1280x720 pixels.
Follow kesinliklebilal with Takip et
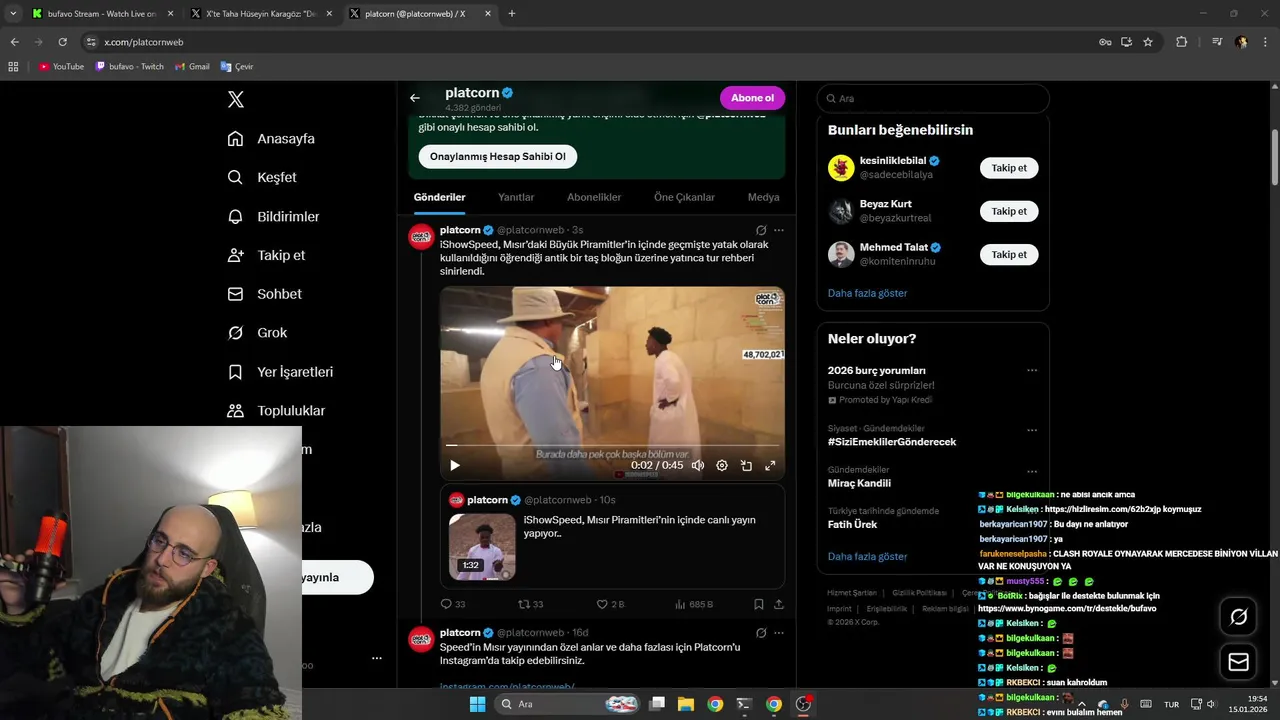click(x=1009, y=168)
